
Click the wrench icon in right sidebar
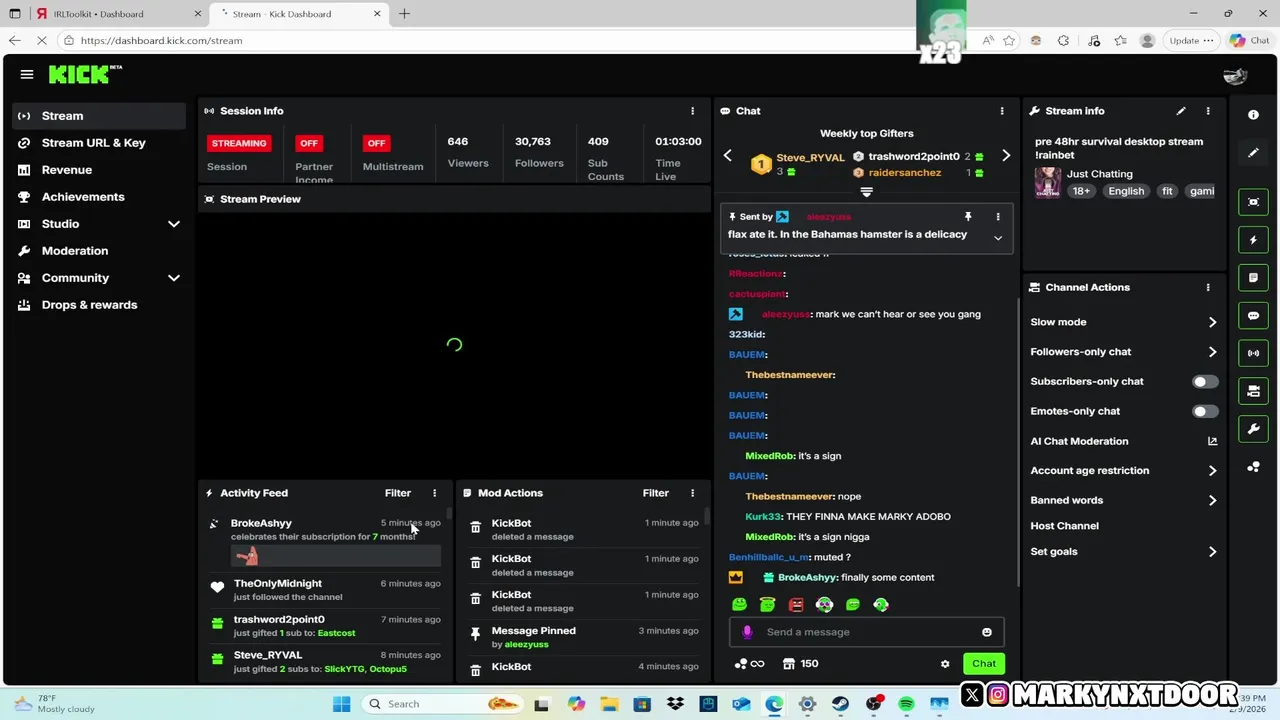[1253, 429]
